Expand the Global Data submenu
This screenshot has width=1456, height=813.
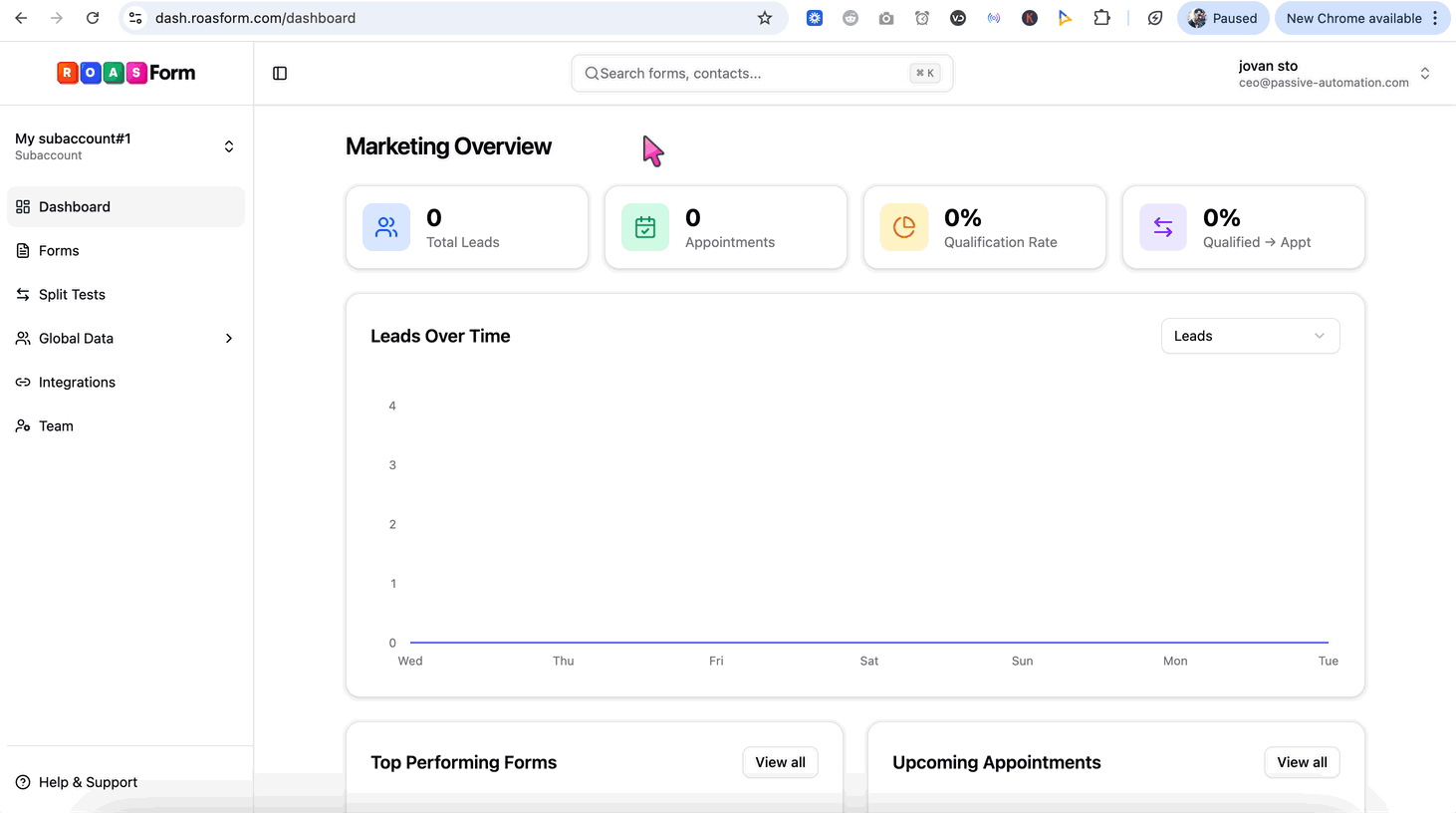coord(125,339)
